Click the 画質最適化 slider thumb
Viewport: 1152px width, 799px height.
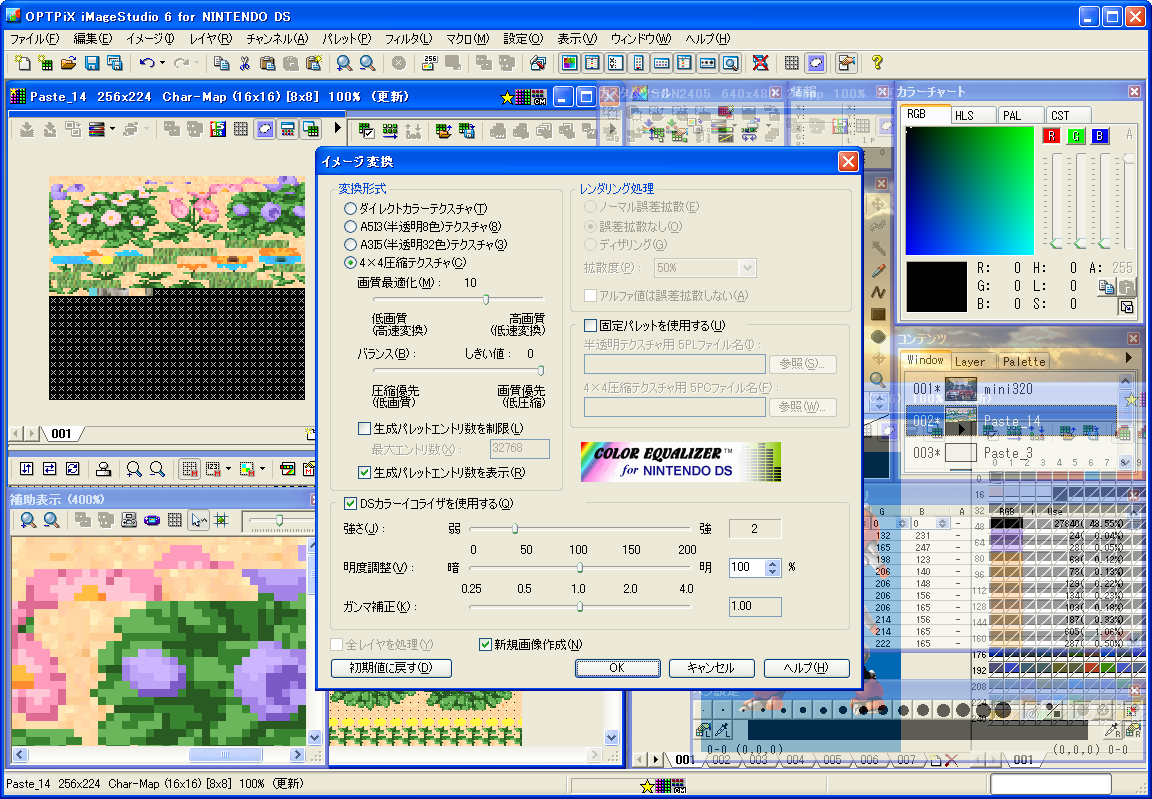[x=486, y=299]
